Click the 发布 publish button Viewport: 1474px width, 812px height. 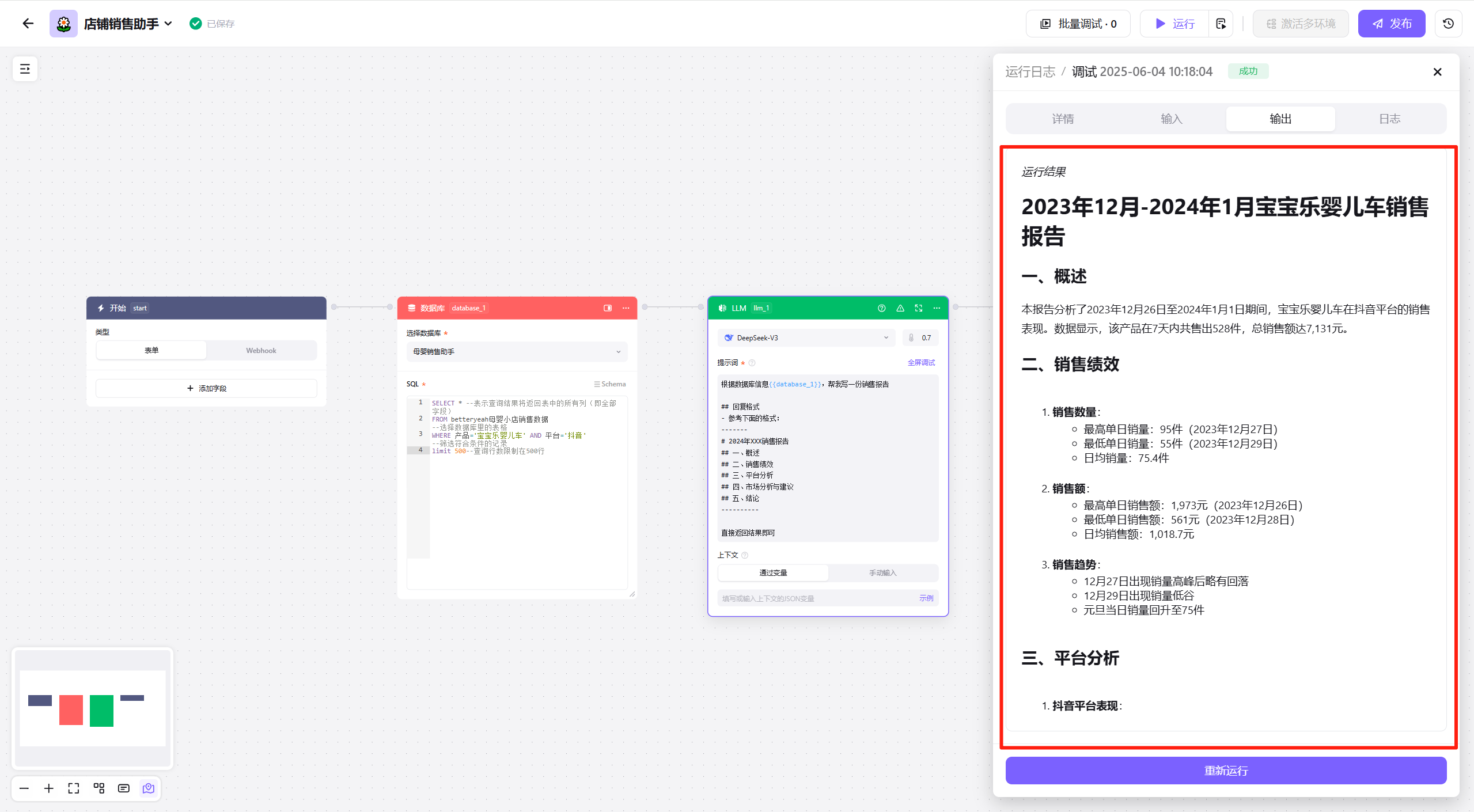click(1391, 24)
